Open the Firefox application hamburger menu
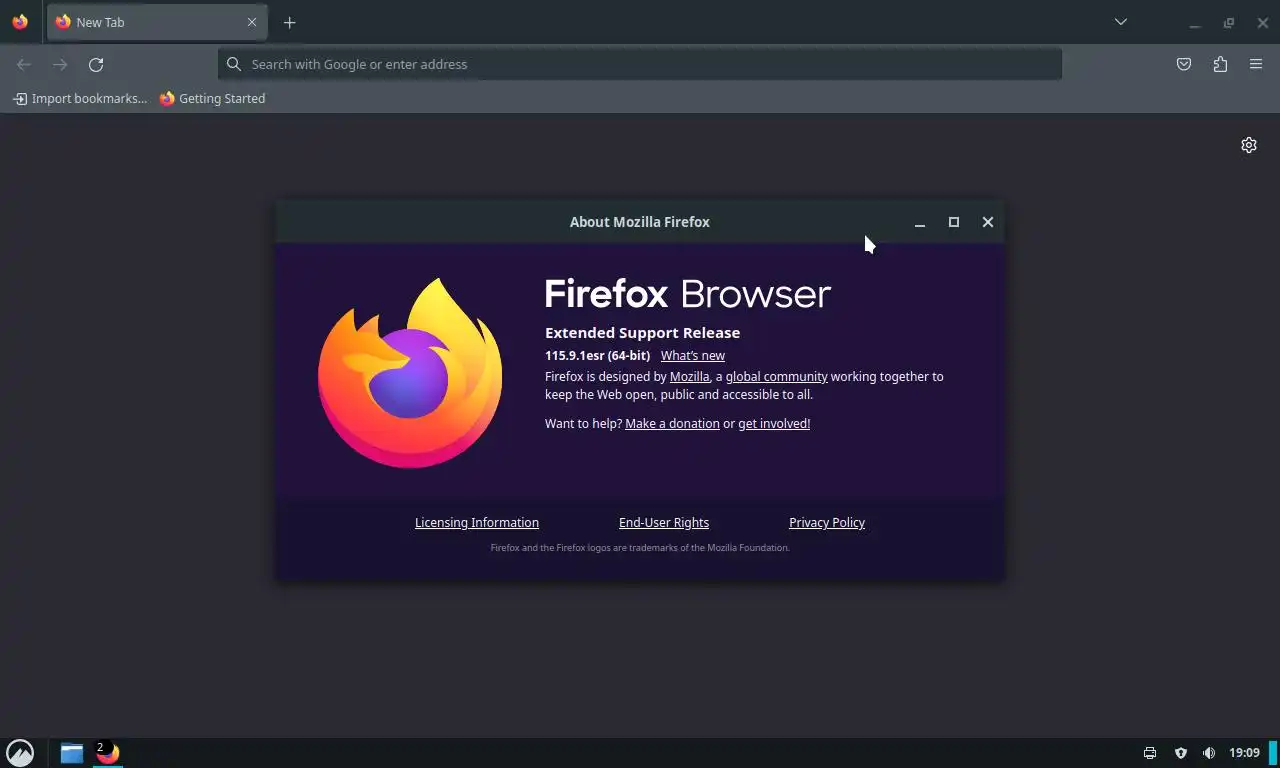 [x=1256, y=64]
